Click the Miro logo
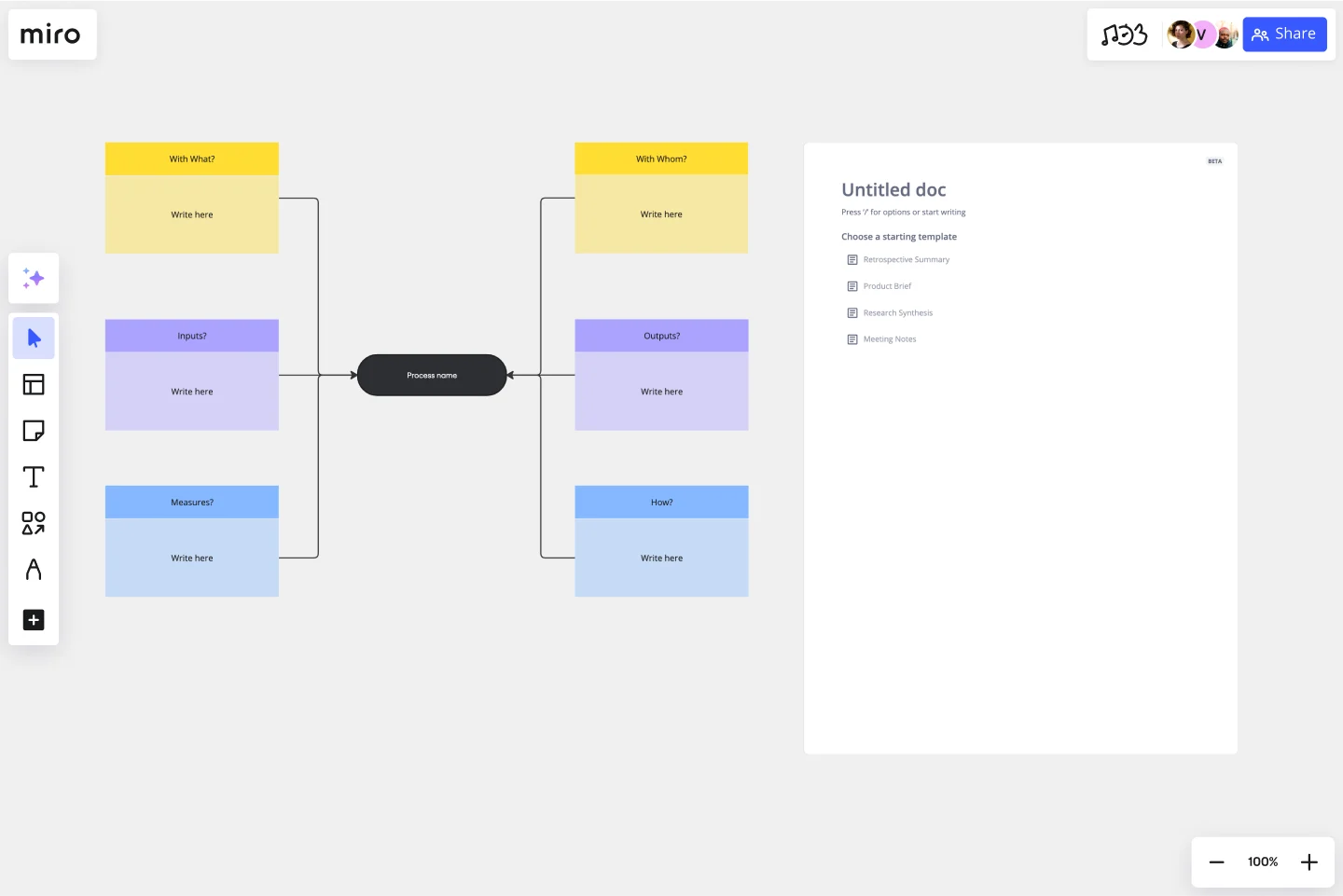1343x896 pixels. (50, 34)
